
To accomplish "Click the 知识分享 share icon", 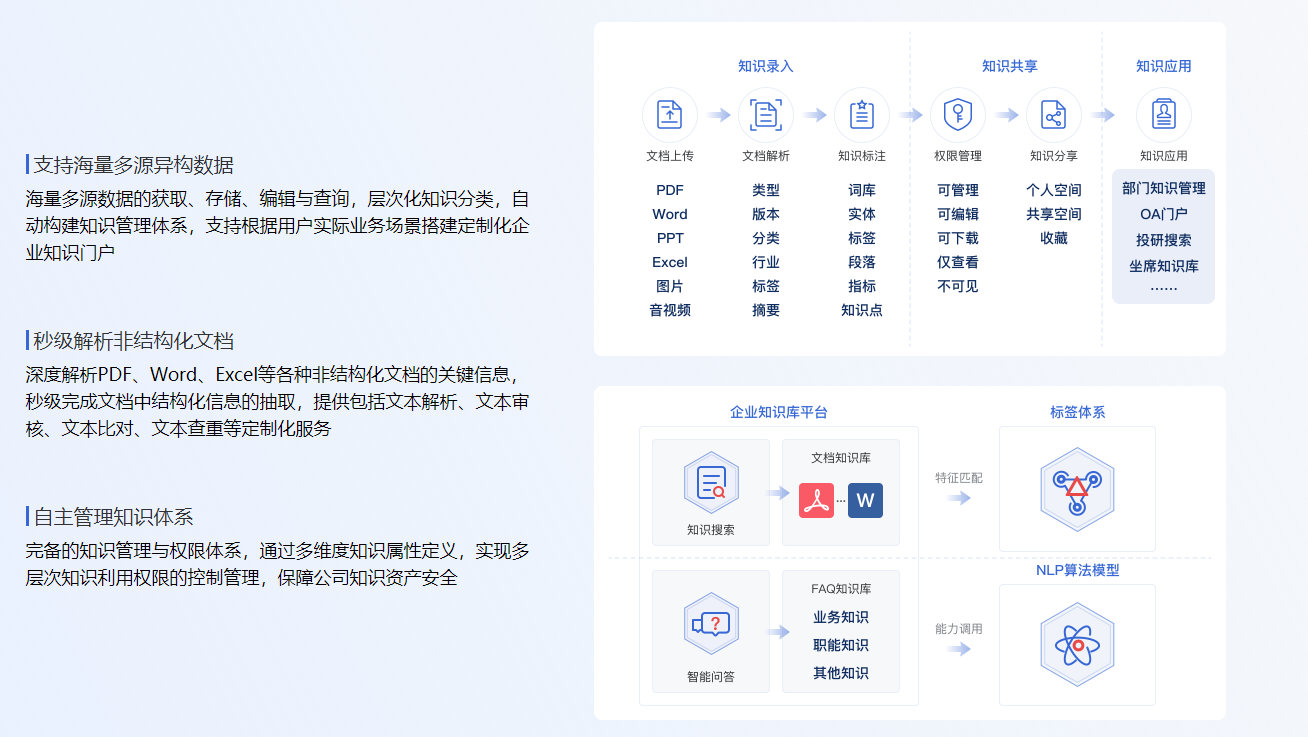I will [1054, 115].
